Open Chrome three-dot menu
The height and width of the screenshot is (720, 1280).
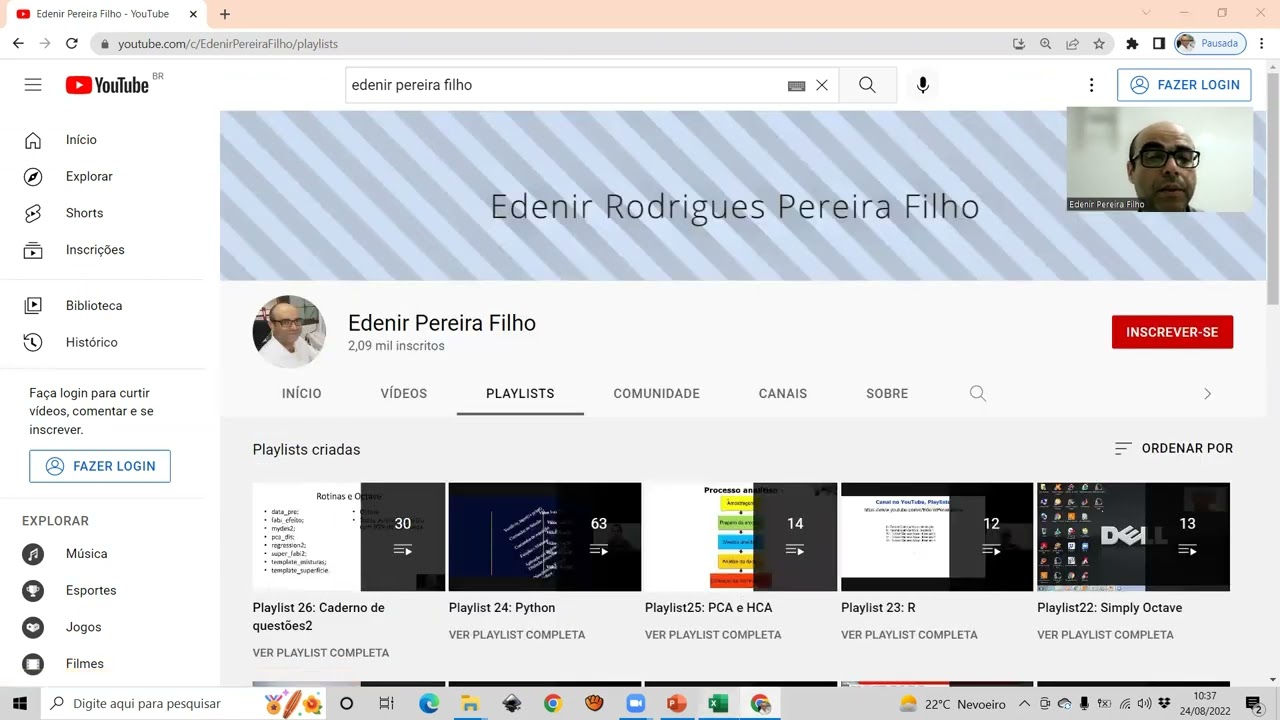click(x=1262, y=44)
